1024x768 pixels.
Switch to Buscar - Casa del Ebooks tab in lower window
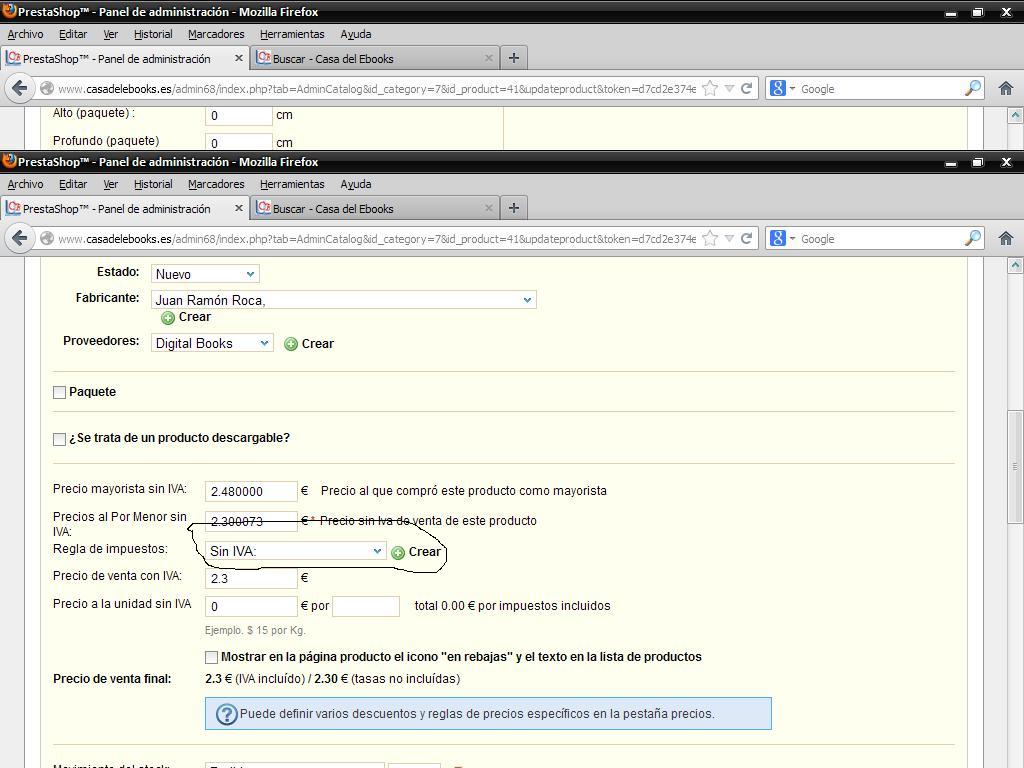point(376,208)
